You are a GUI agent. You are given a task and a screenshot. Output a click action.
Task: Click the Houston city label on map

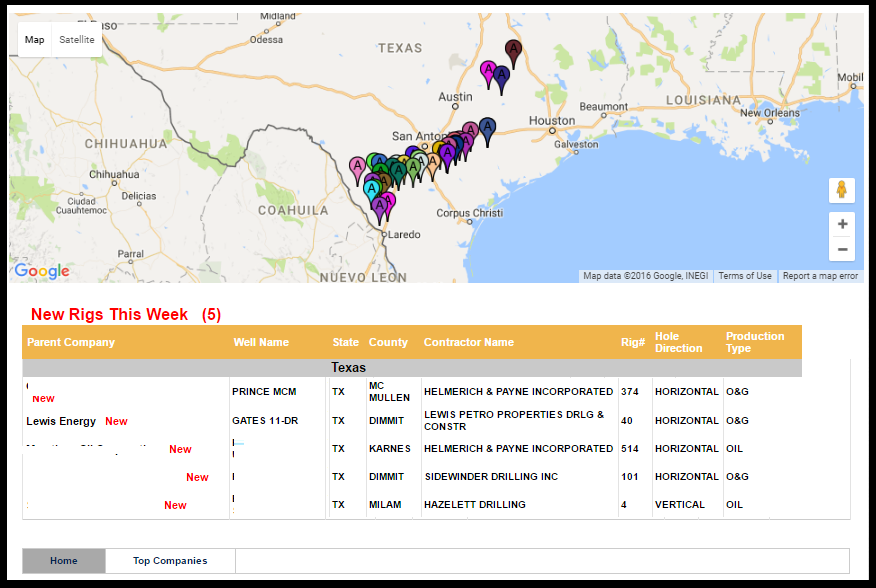click(x=551, y=121)
